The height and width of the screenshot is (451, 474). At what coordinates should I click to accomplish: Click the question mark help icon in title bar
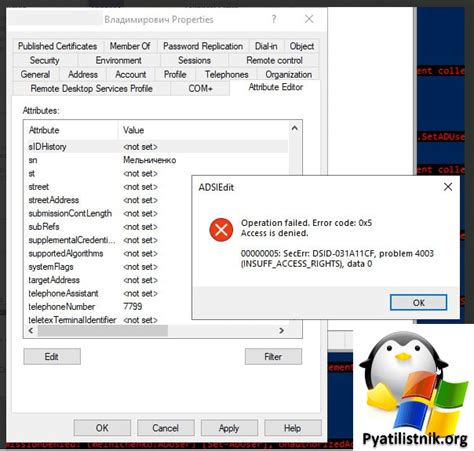[x=274, y=19]
